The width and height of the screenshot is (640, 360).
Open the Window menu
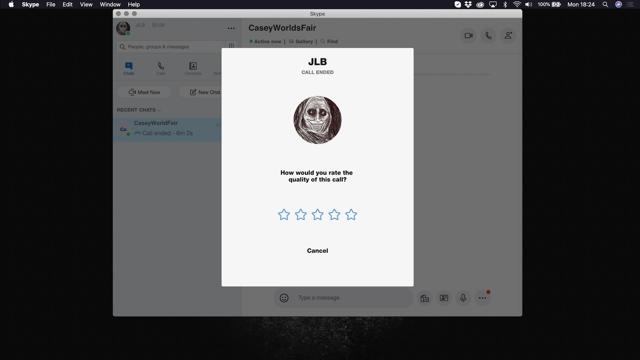click(110, 4)
